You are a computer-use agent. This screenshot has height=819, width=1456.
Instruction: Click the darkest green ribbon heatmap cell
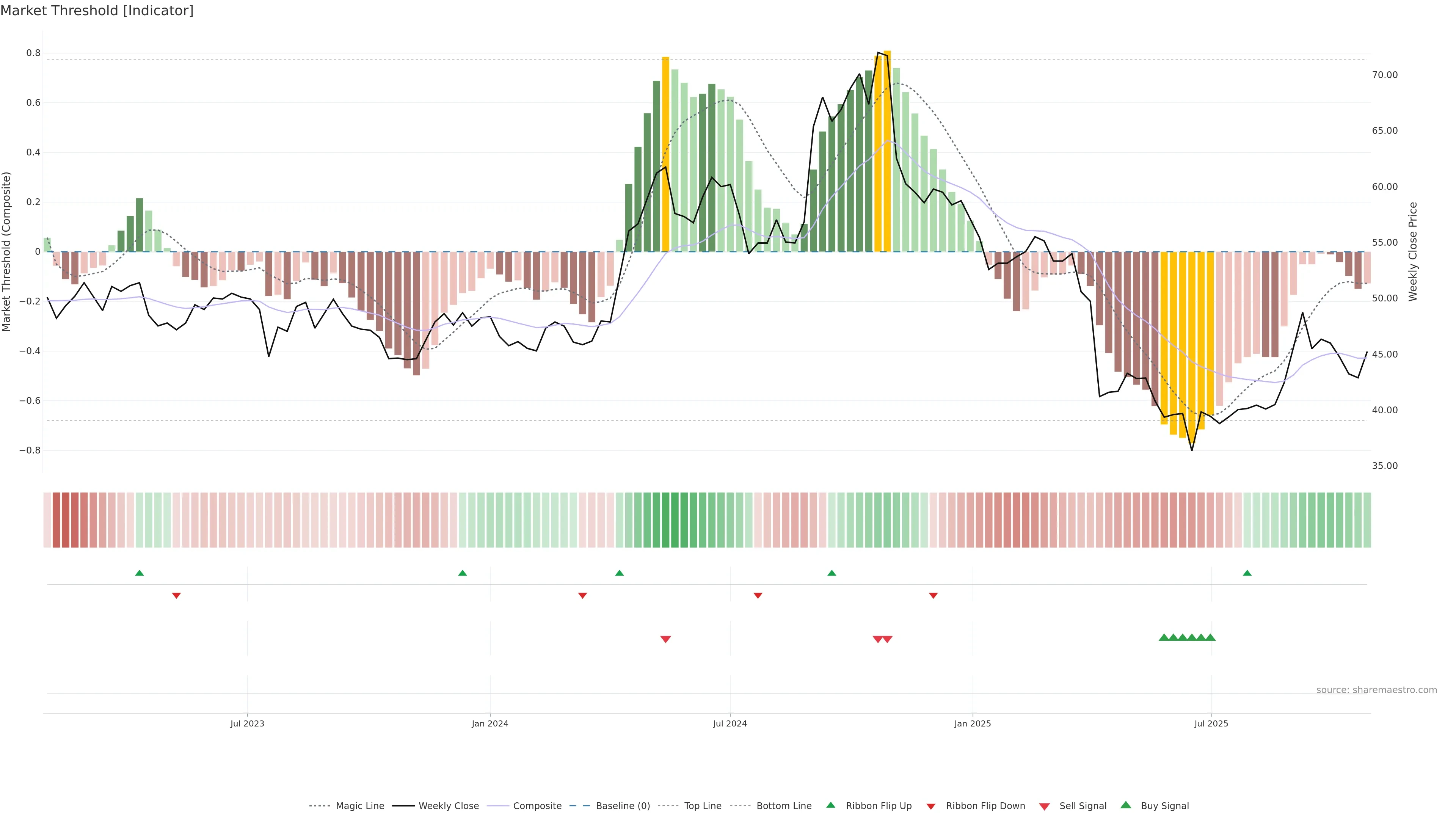(x=674, y=520)
